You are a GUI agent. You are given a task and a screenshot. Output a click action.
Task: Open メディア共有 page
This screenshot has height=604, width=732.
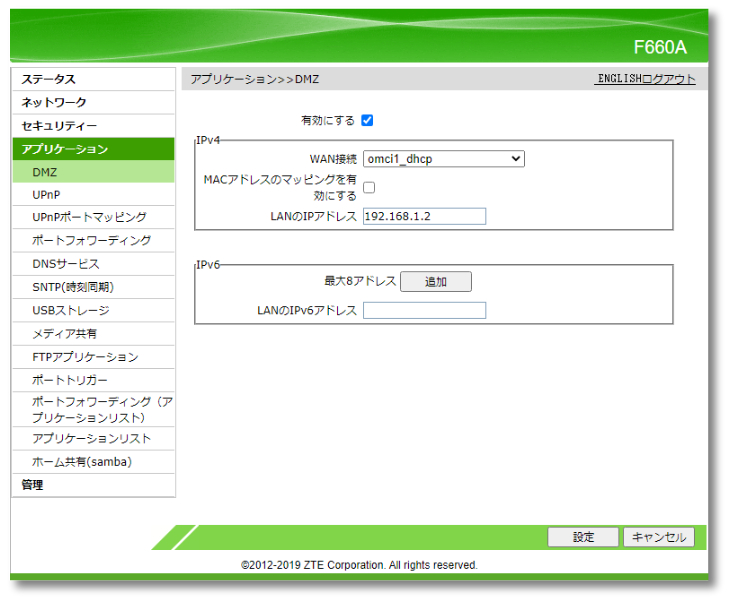93,334
